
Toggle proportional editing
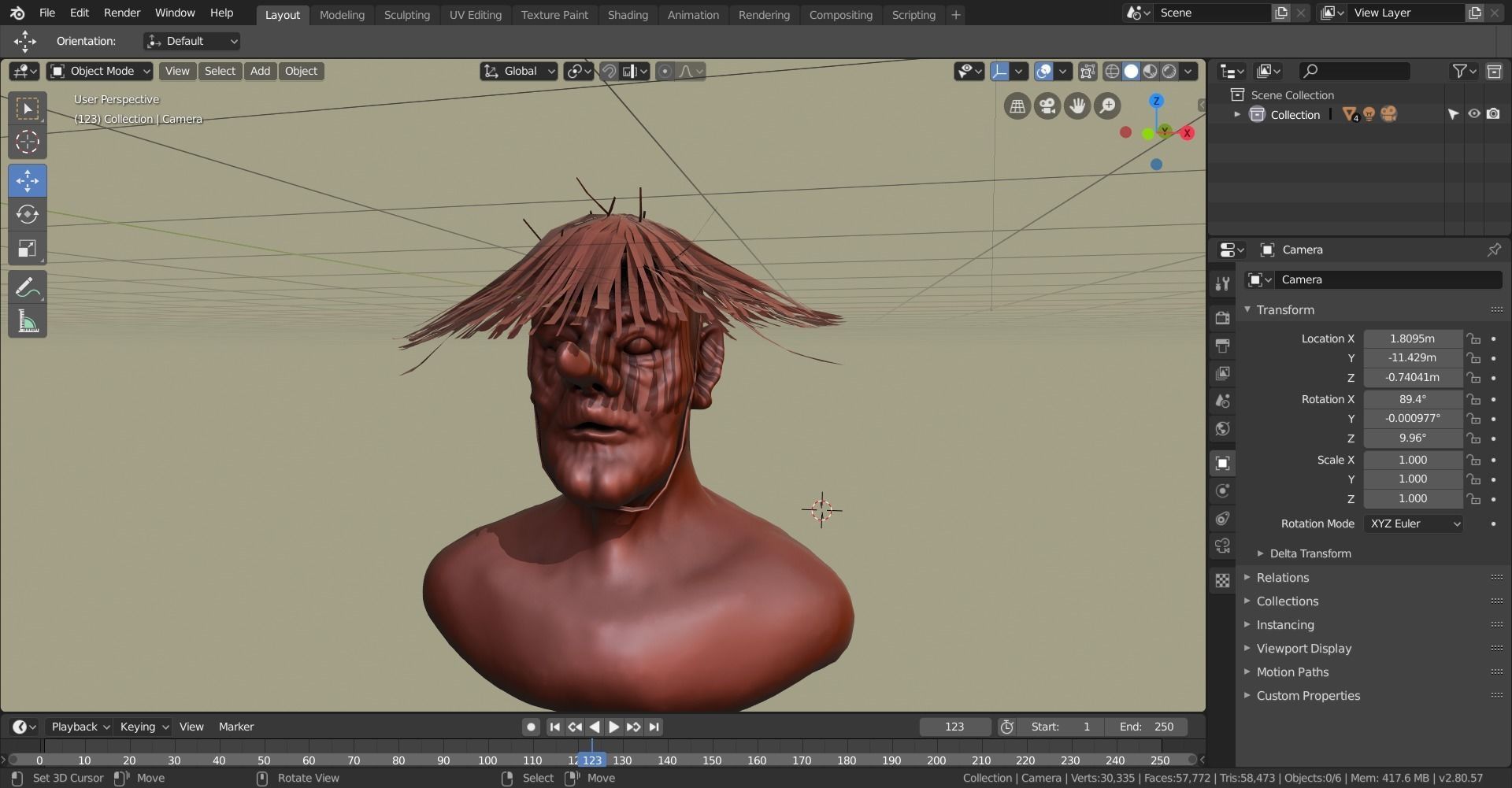coord(665,71)
